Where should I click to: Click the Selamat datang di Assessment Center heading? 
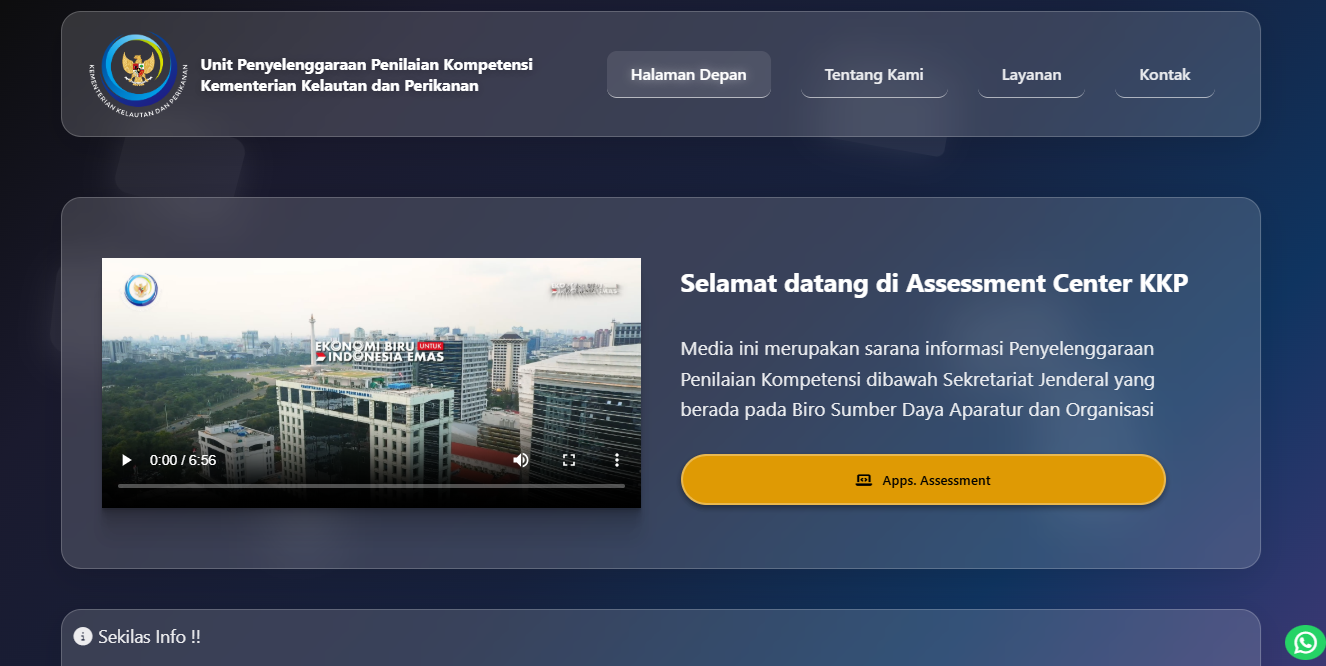(x=934, y=284)
